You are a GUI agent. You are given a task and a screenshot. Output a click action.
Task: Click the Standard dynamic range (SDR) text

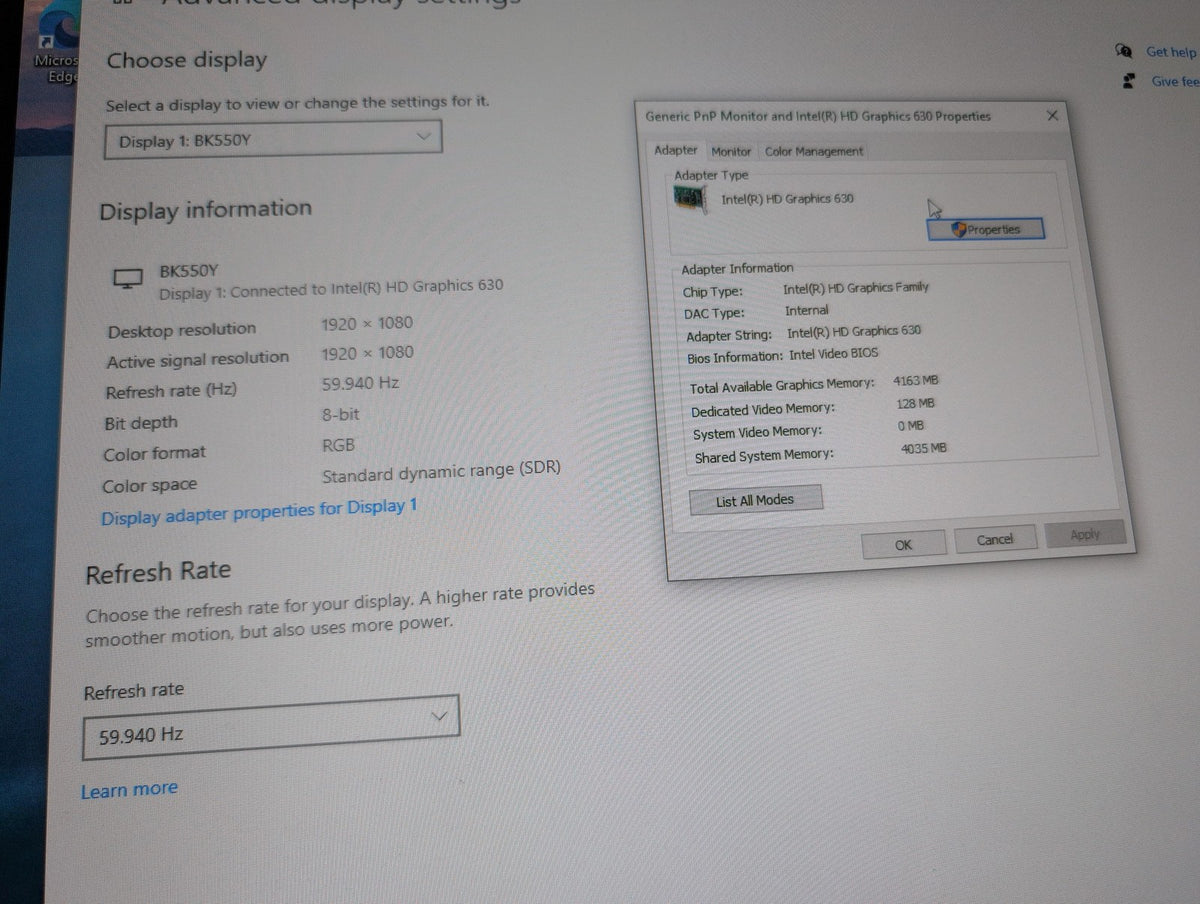pos(441,471)
